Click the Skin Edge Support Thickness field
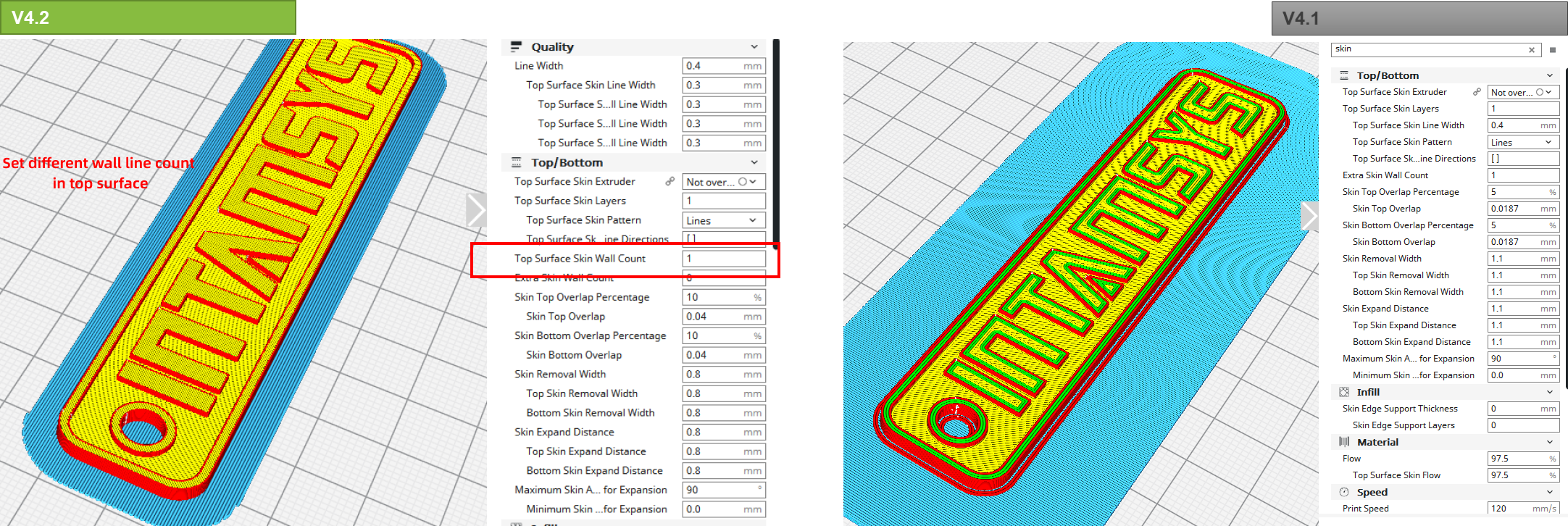 [1523, 409]
